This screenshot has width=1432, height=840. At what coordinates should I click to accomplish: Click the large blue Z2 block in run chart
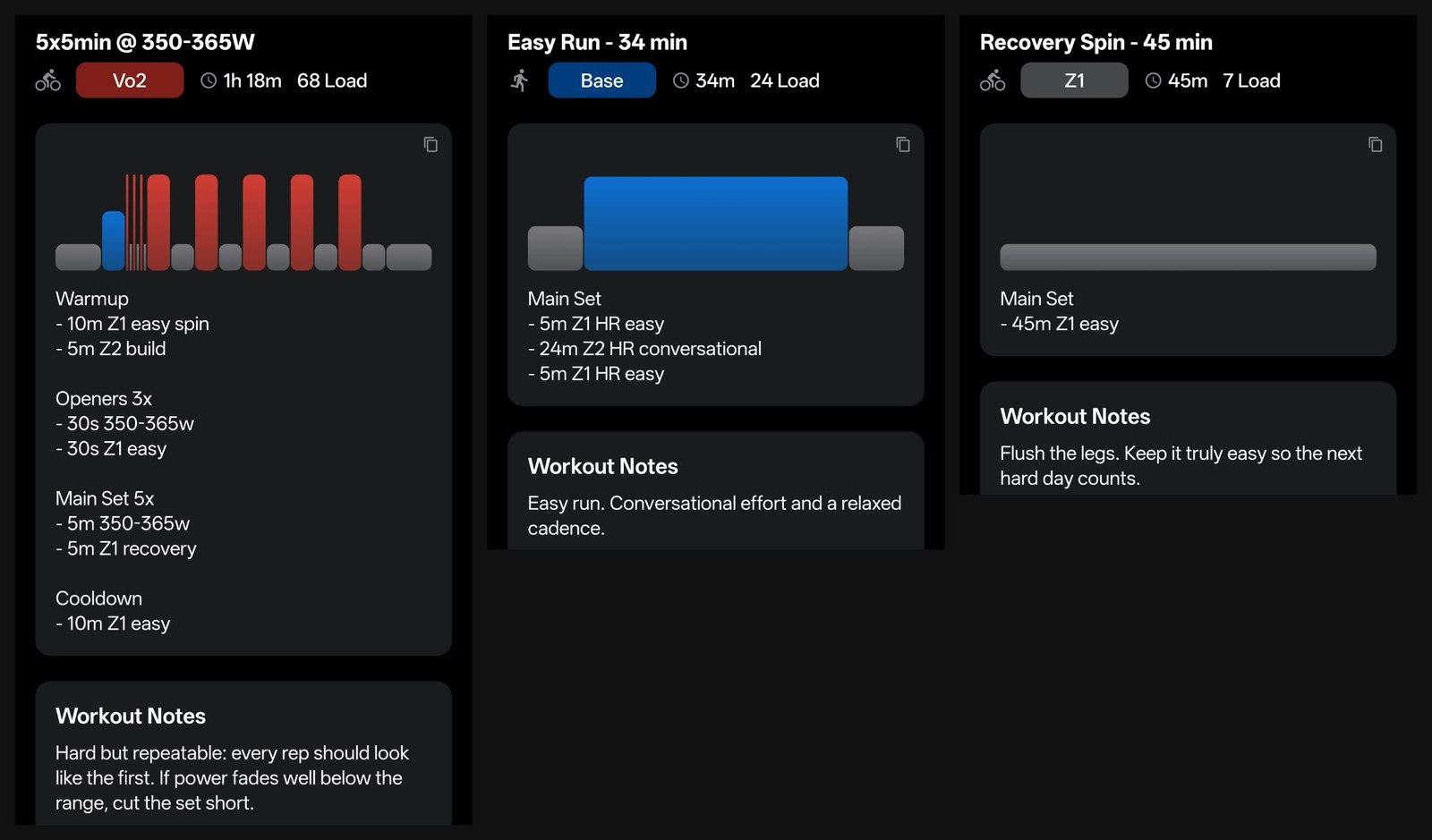click(716, 224)
